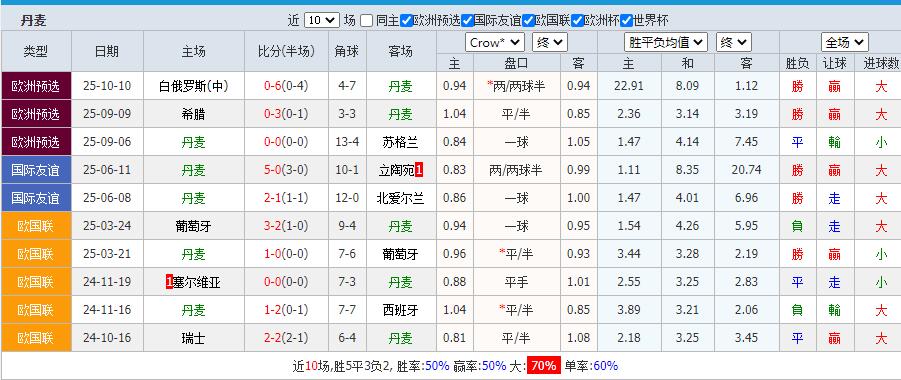This screenshot has width=901, height=380.
Task: Click the score 1-2(0-1)
Action: 286,310
